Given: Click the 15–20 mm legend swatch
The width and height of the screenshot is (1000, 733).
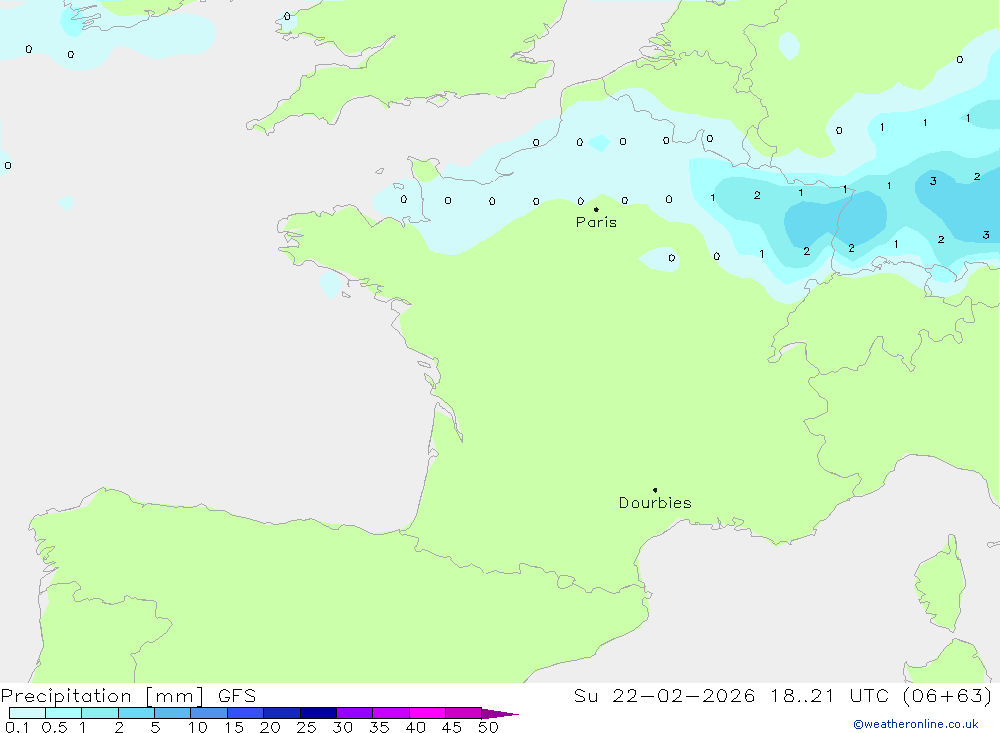Looking at the screenshot, I should click(246, 713).
